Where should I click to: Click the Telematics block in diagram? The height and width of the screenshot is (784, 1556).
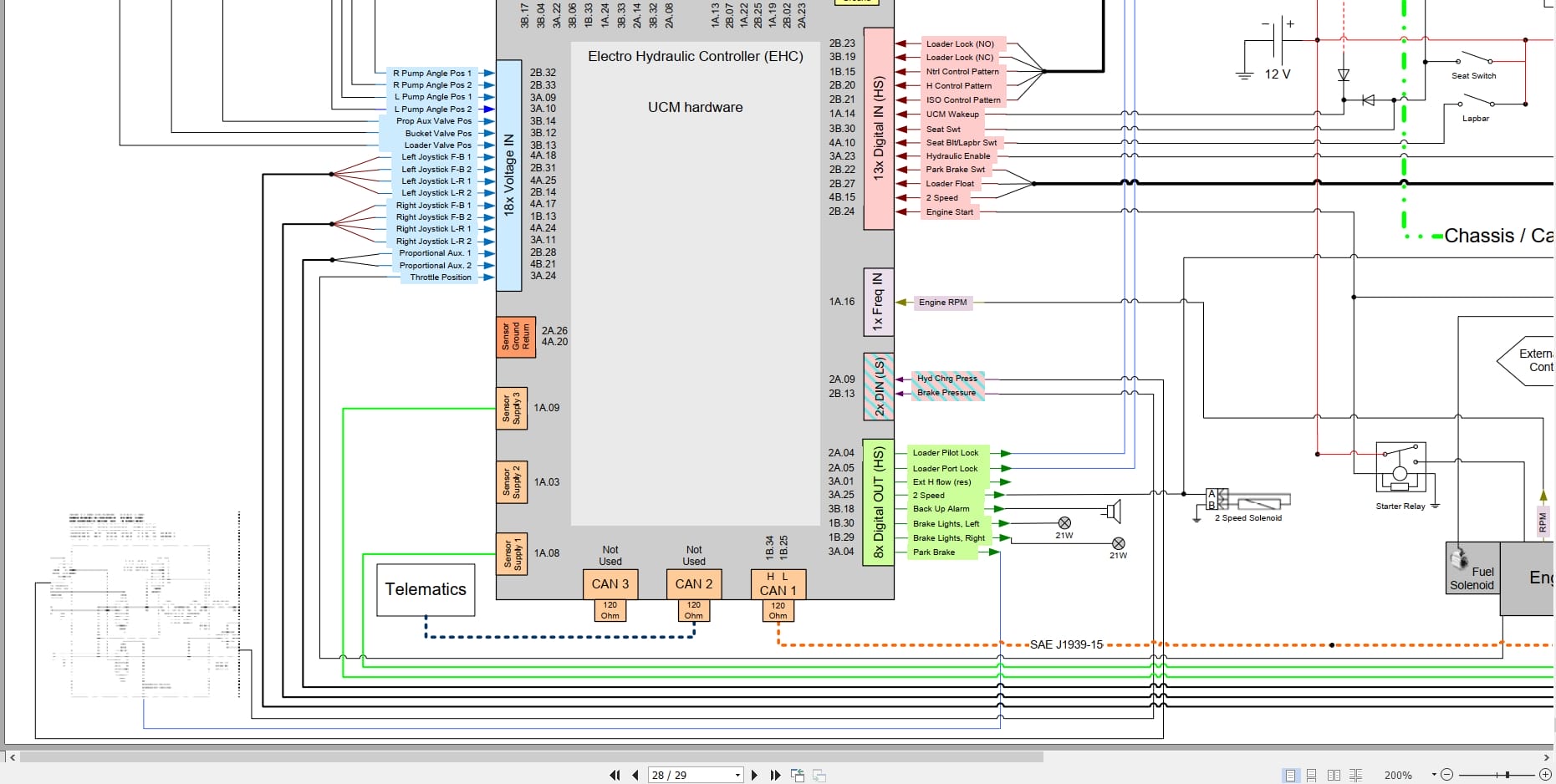click(x=426, y=589)
